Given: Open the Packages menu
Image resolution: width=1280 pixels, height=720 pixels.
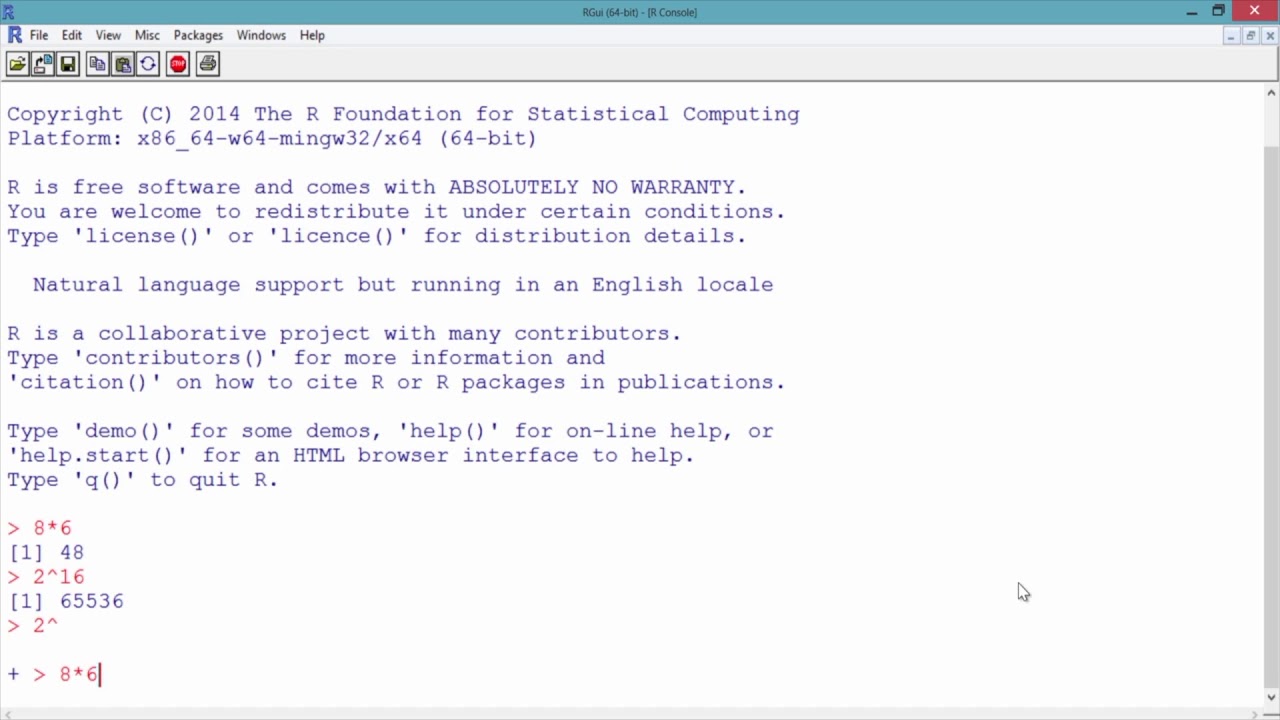Looking at the screenshot, I should coord(198,35).
